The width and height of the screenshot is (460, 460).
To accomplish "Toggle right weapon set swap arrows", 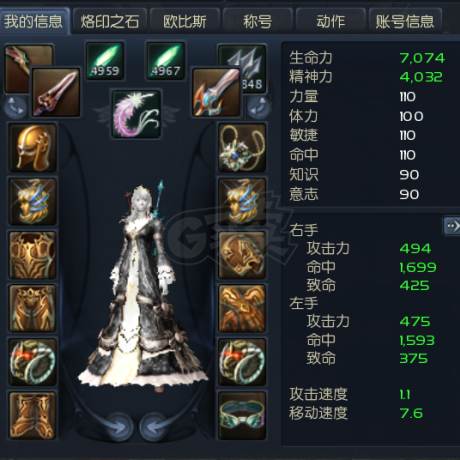I will pos(259,107).
